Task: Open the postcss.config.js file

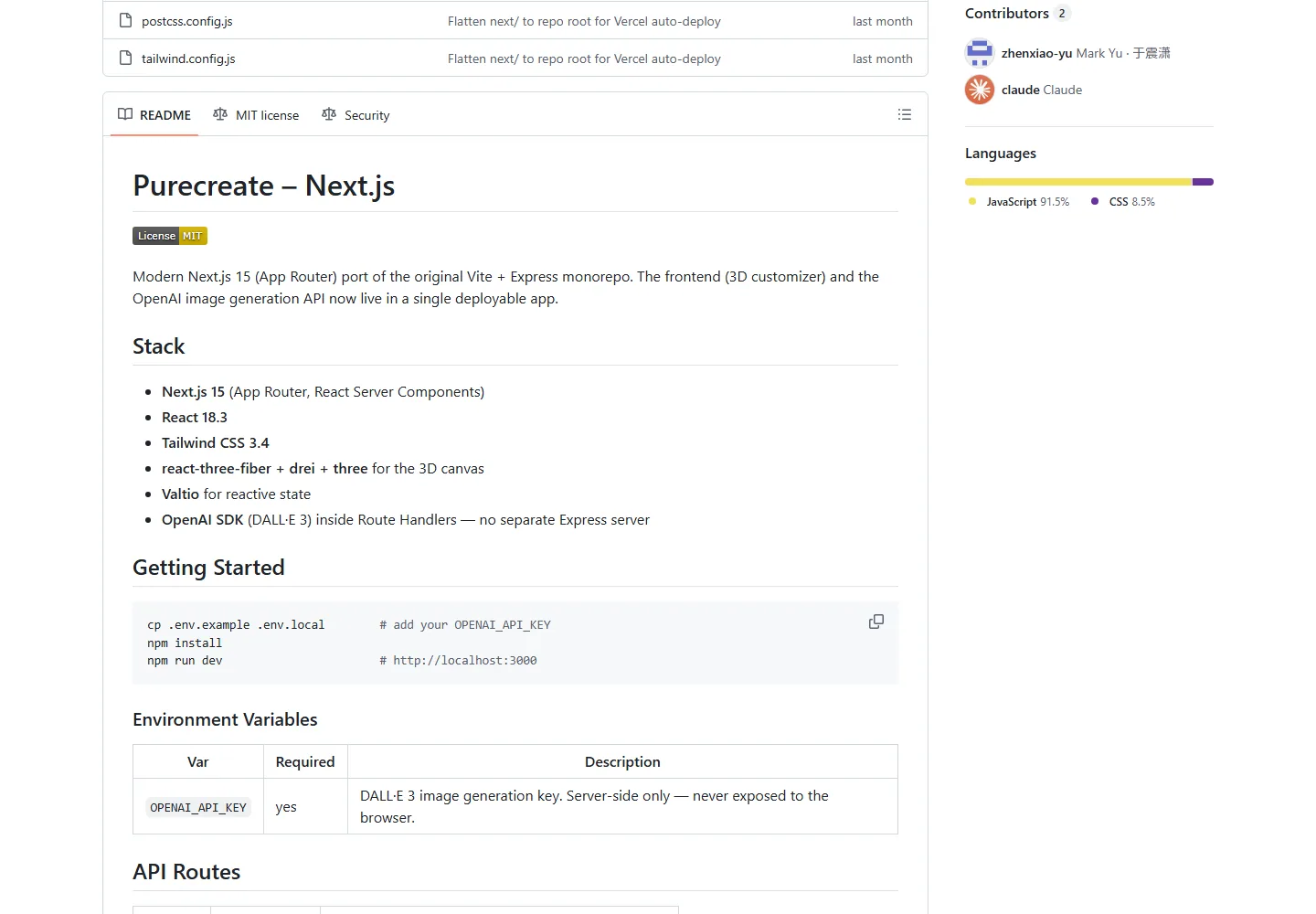Action: pyautogui.click(x=186, y=21)
